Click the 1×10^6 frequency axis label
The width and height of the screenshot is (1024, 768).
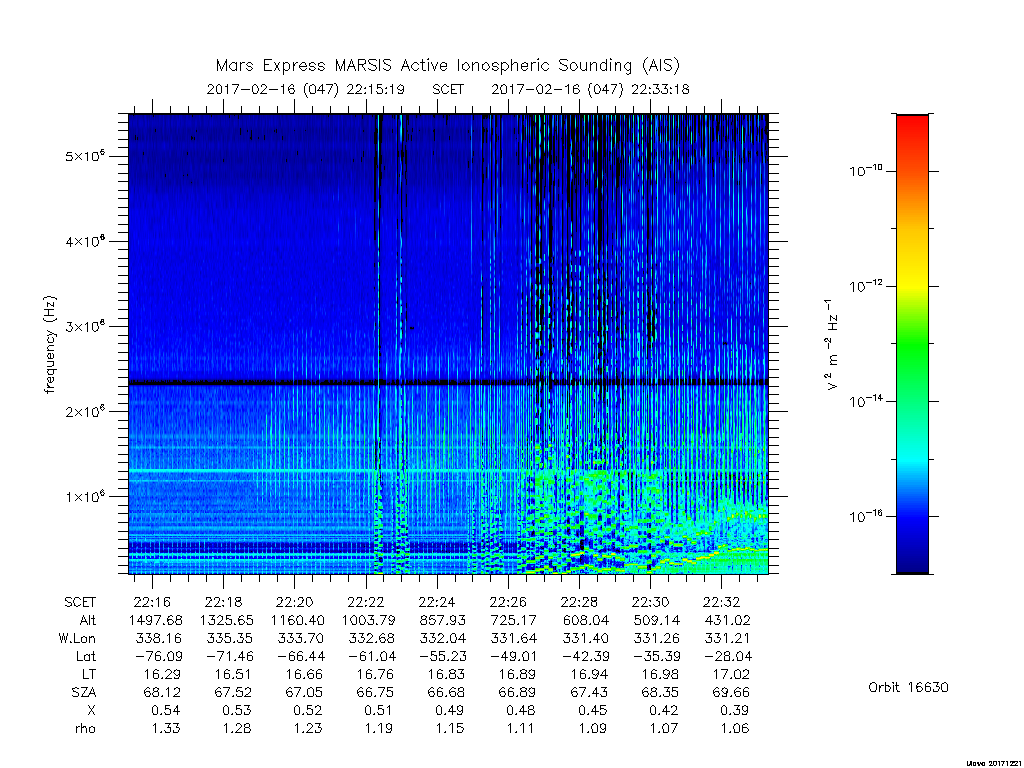(86, 496)
